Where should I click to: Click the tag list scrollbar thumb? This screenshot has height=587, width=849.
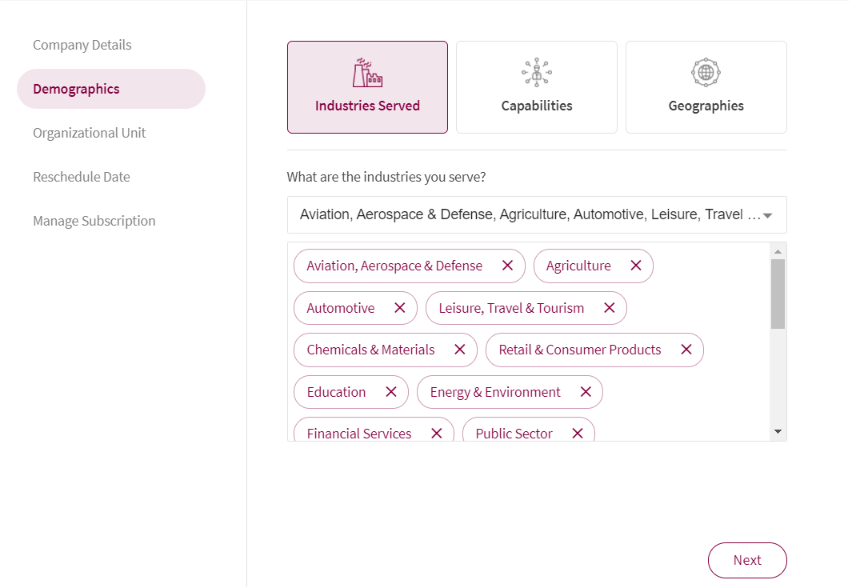tap(778, 294)
